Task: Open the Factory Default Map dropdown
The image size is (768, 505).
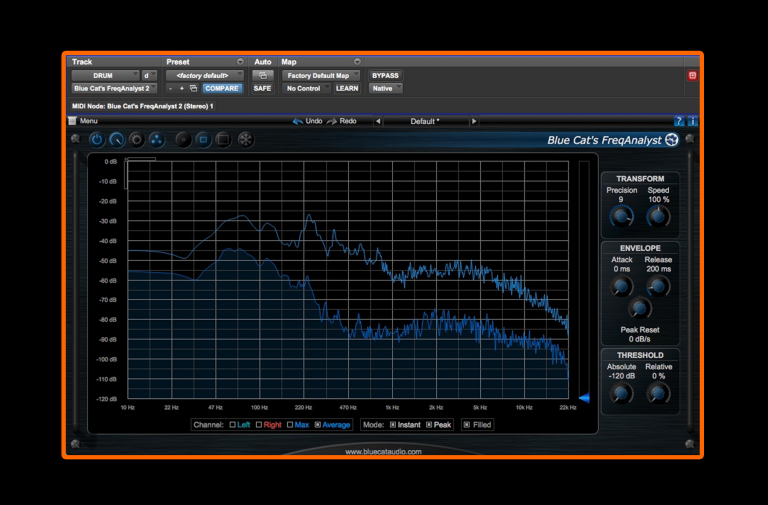Action: pos(321,75)
